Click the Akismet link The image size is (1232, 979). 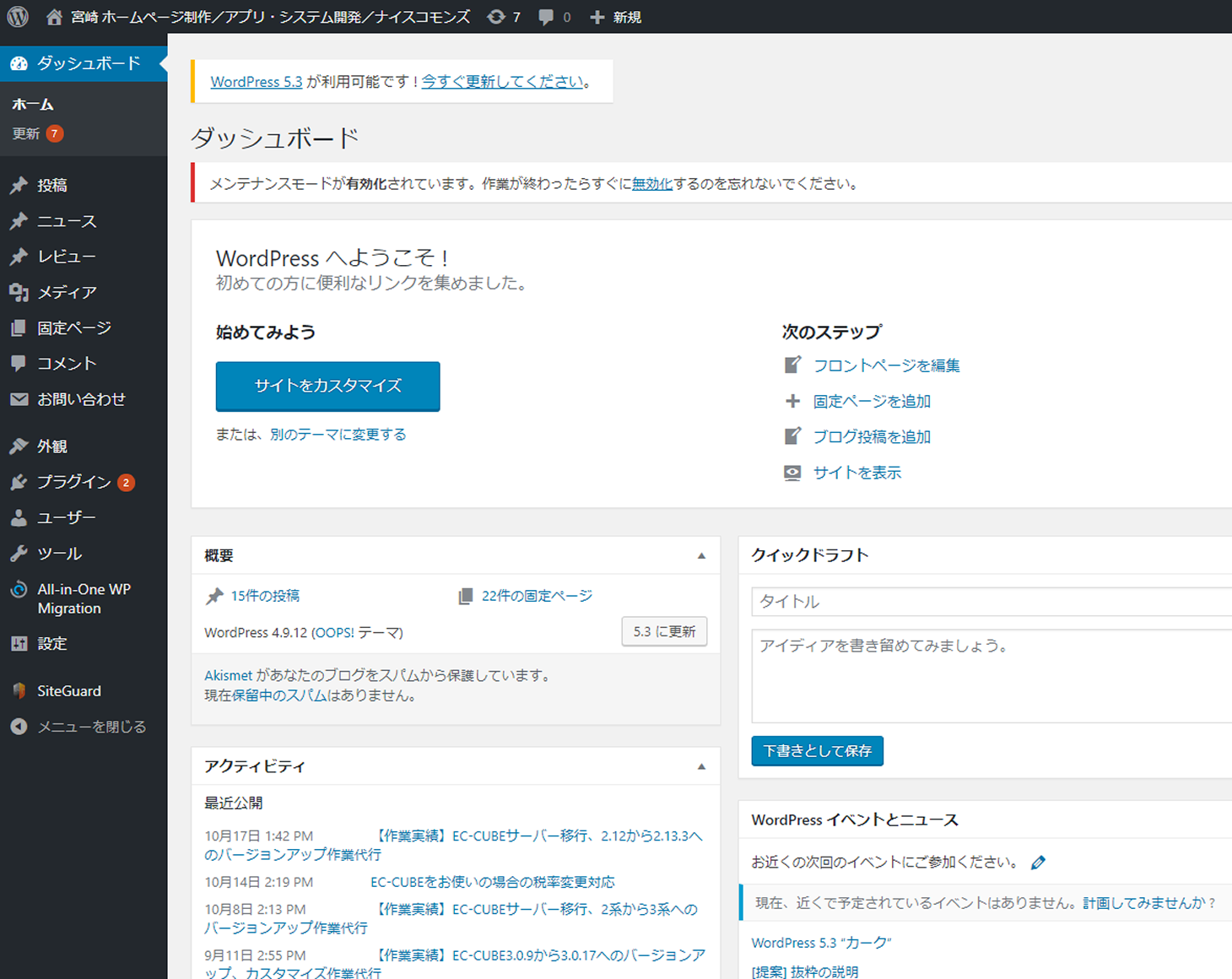228,676
